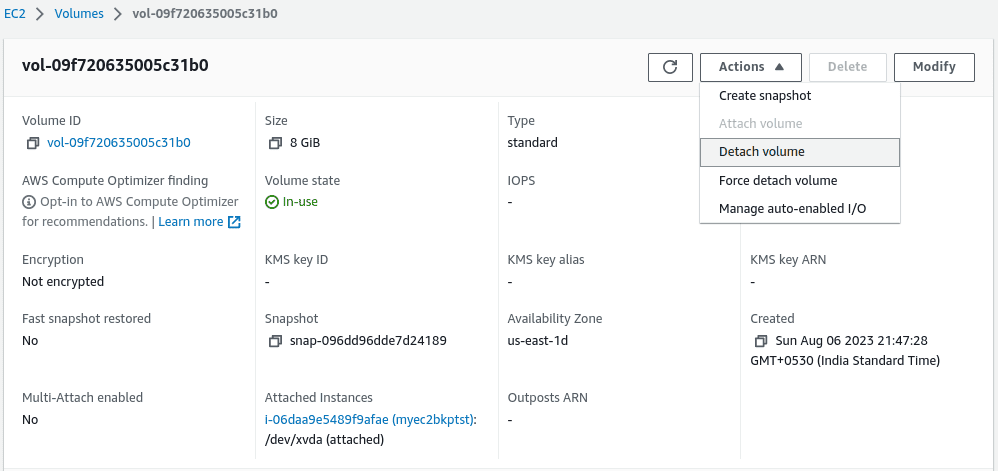Copy the 8 GiB size value

click(275, 143)
